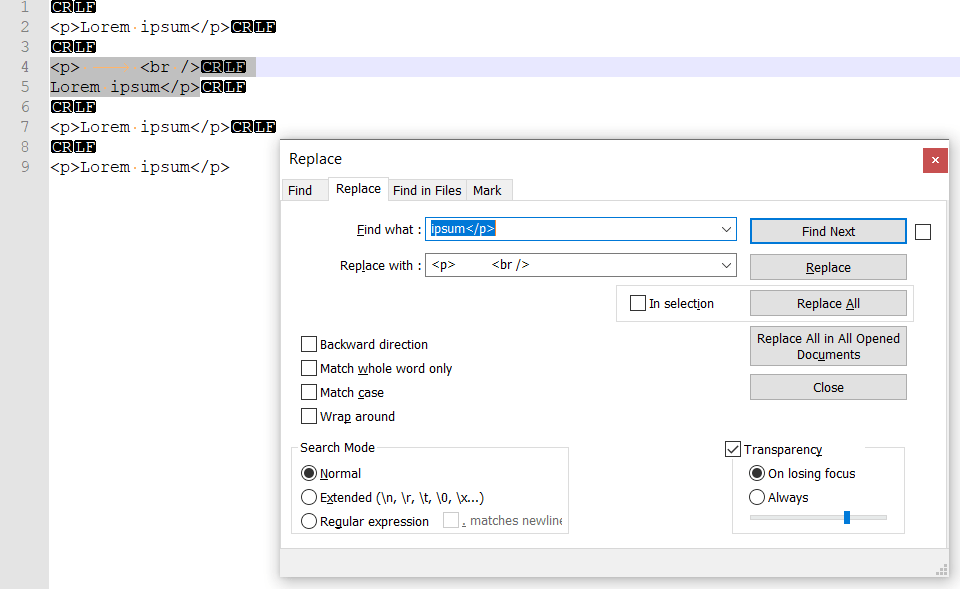Adjust the transparency level slider
This screenshot has height=589, width=960.
coord(846,517)
